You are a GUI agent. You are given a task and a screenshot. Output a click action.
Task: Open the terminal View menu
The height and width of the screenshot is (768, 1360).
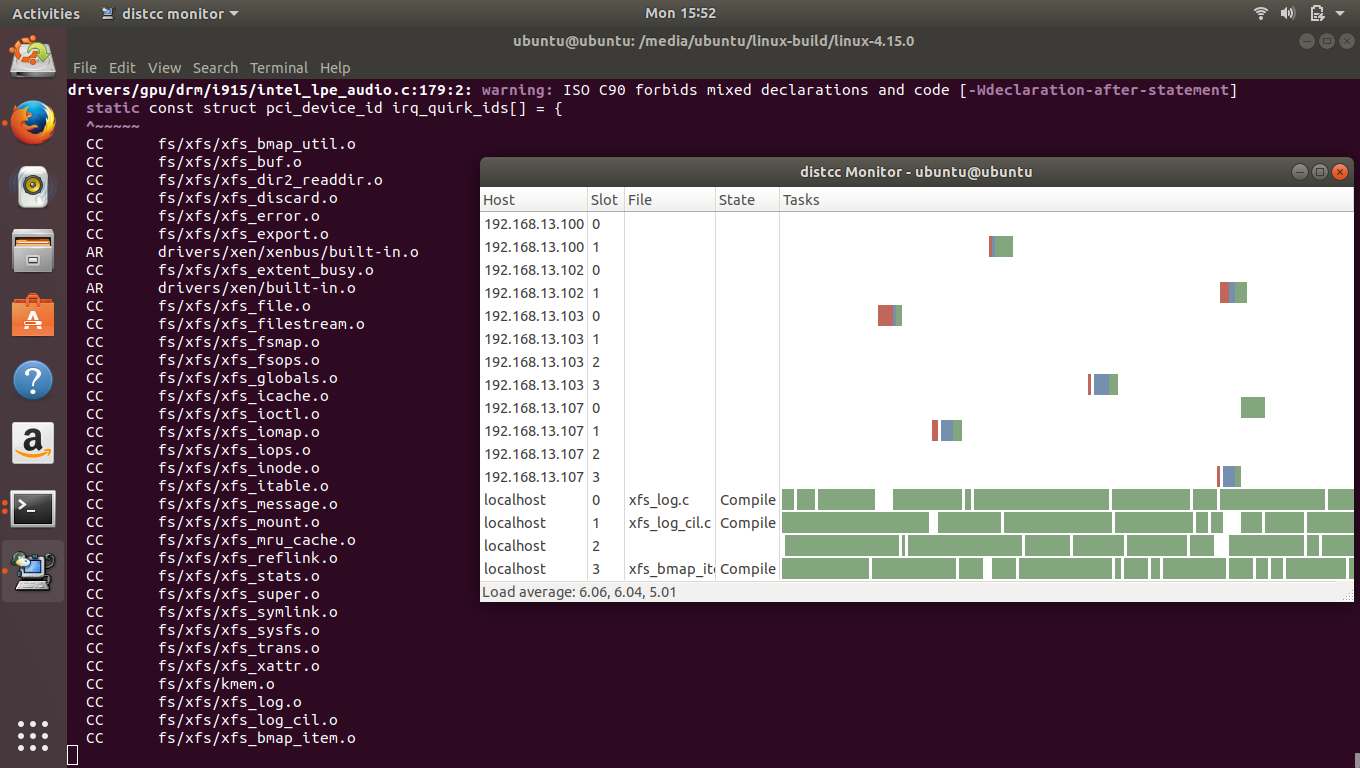click(164, 68)
